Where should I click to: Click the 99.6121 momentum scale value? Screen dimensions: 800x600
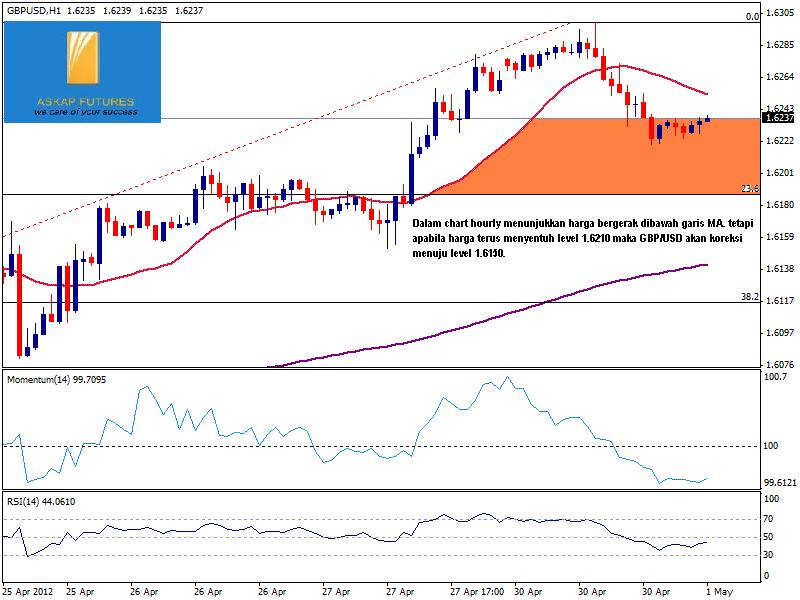click(780, 482)
